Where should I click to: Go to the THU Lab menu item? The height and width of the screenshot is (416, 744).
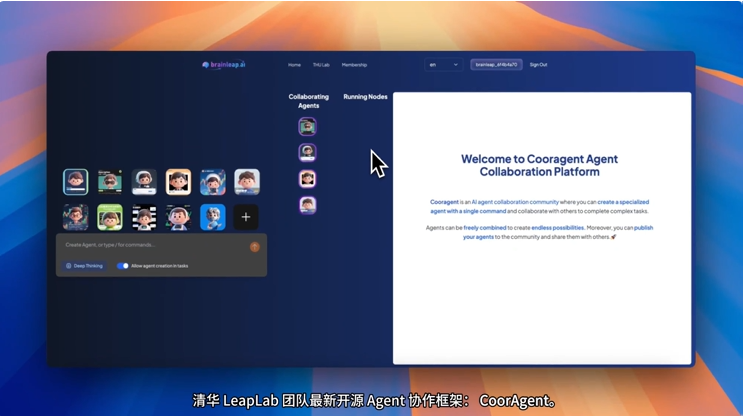321,65
